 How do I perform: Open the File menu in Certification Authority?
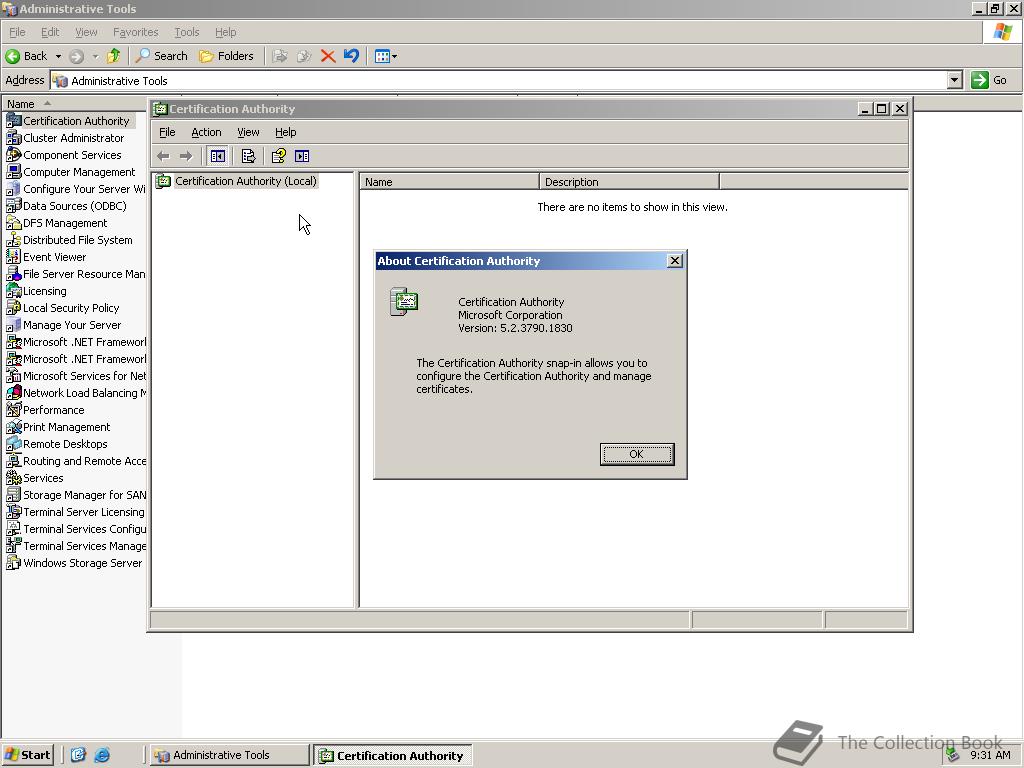coord(167,132)
